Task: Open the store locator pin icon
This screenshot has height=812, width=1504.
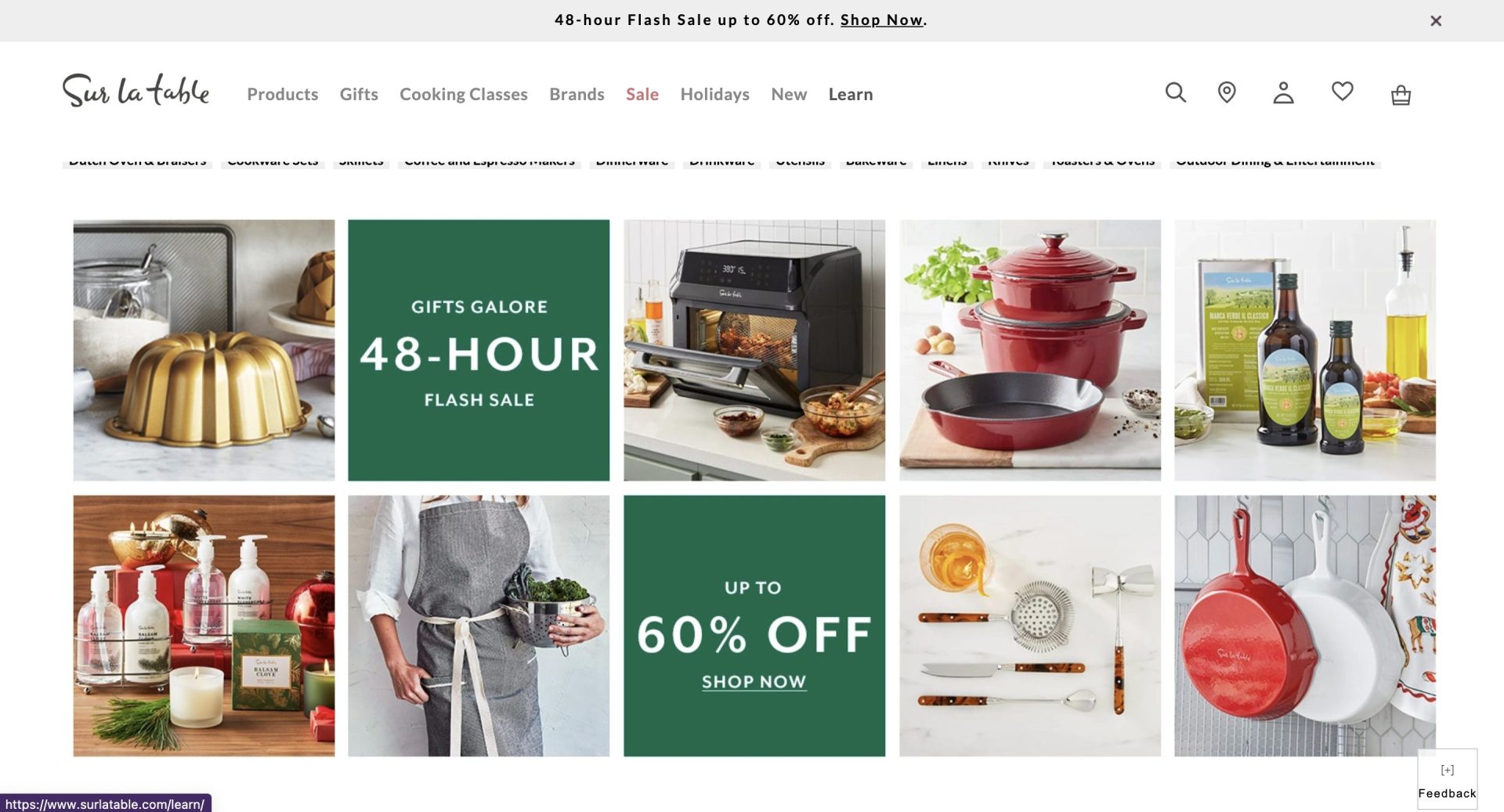Action: (1227, 92)
